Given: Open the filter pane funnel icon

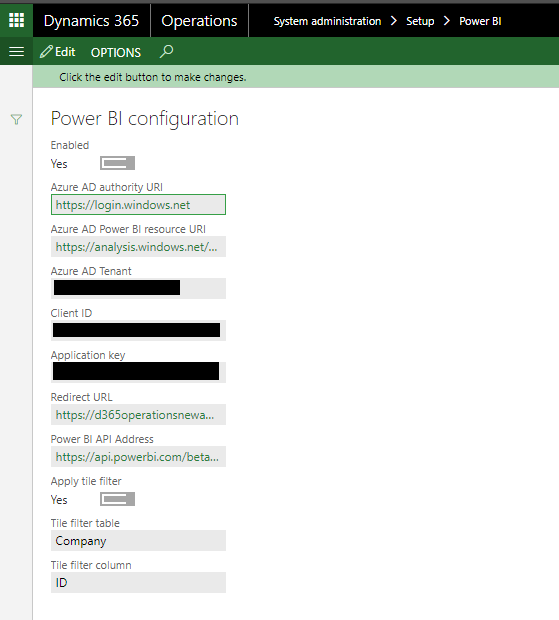Looking at the screenshot, I should pyautogui.click(x=16, y=119).
